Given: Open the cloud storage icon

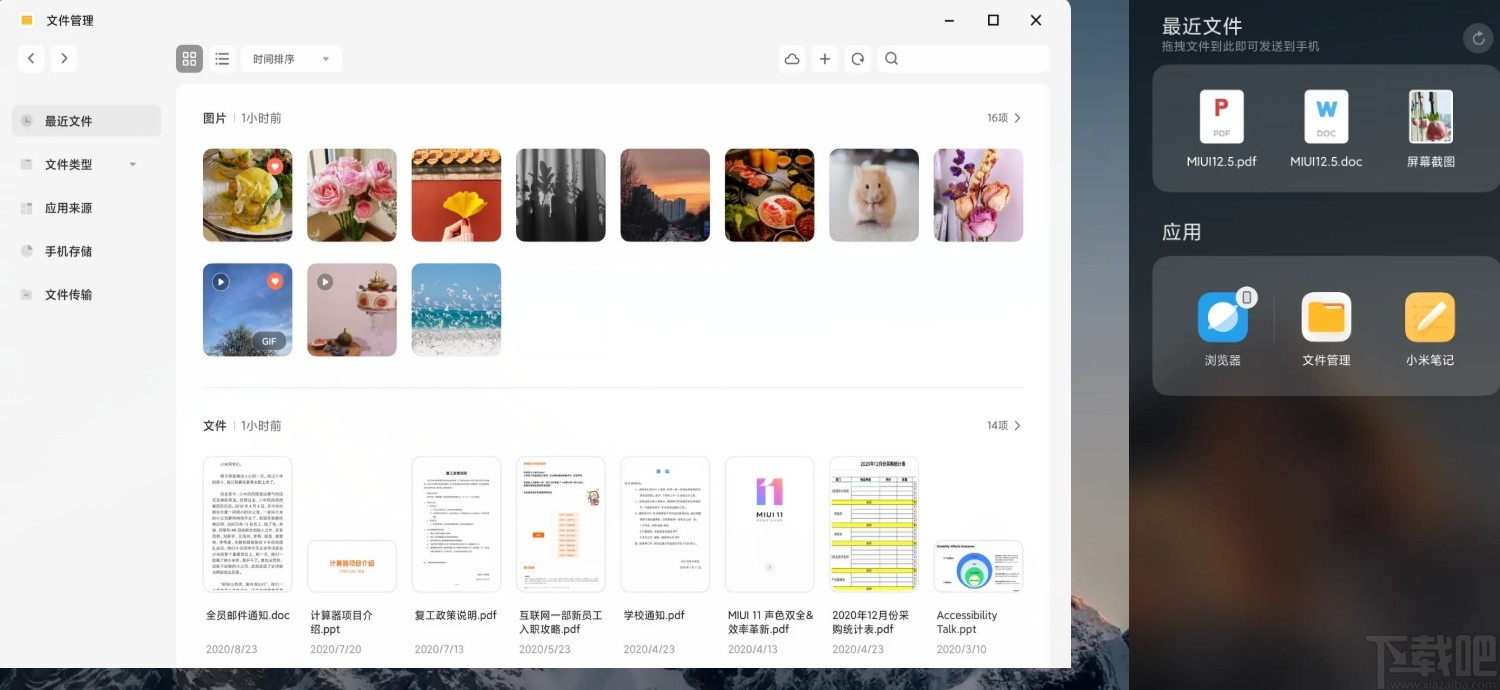Looking at the screenshot, I should pyautogui.click(x=791, y=58).
